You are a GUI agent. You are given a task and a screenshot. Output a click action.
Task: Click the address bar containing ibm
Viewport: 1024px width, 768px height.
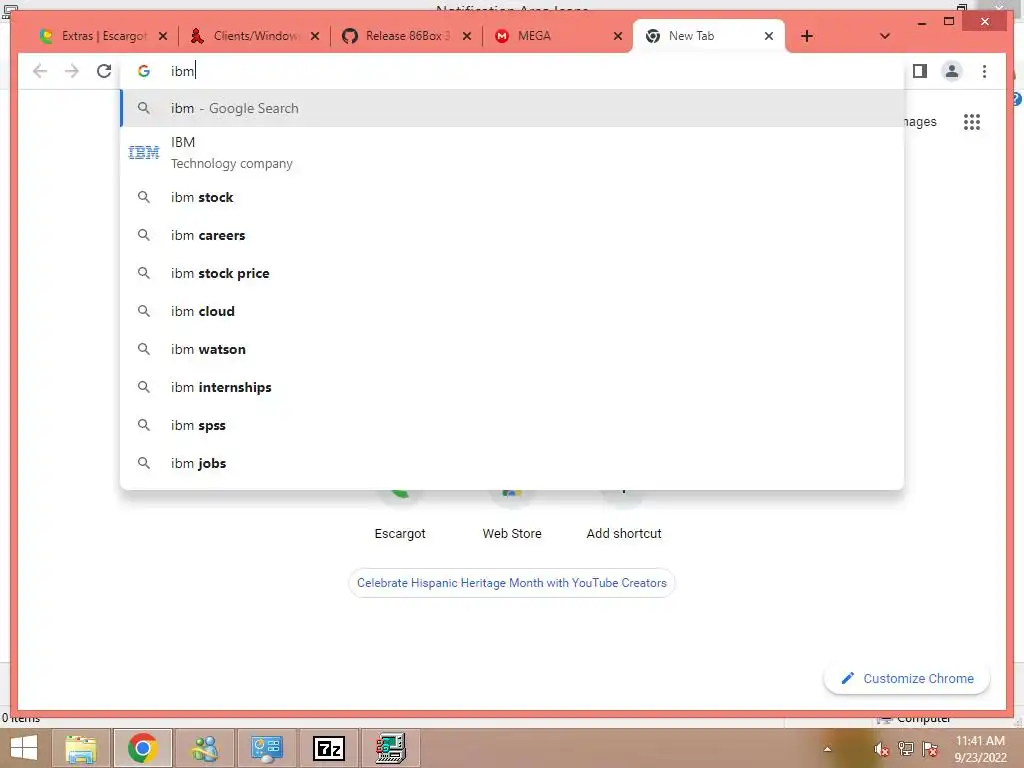click(x=513, y=71)
